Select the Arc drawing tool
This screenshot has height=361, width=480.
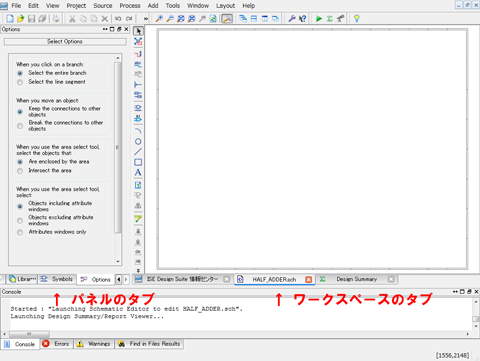[x=138, y=131]
